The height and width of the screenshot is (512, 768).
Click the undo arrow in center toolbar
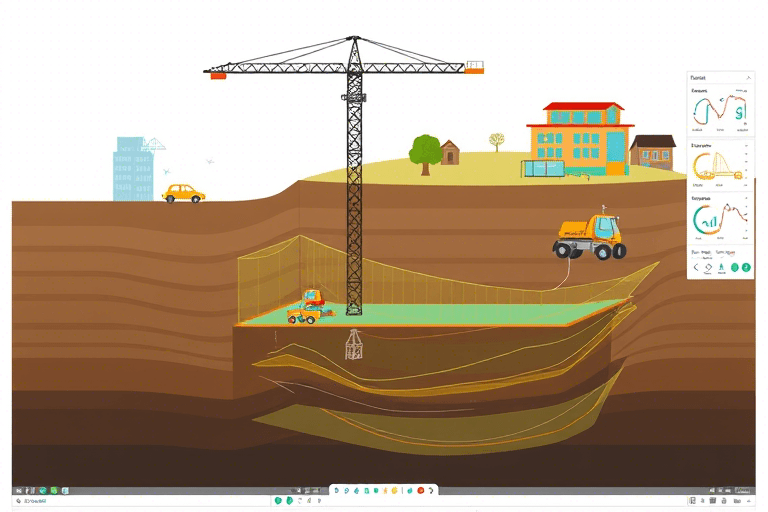(x=432, y=490)
